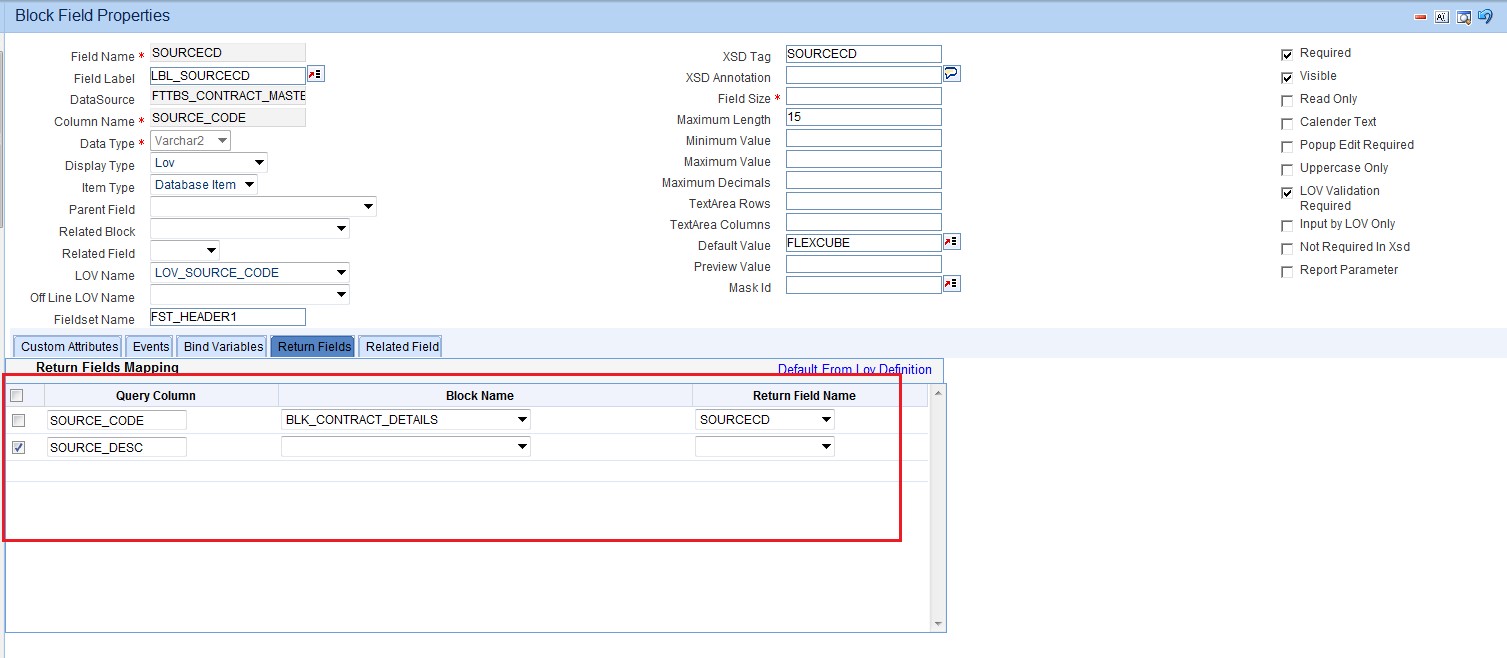Click the Preview Value input field
The image size is (1507, 658).
864,264
